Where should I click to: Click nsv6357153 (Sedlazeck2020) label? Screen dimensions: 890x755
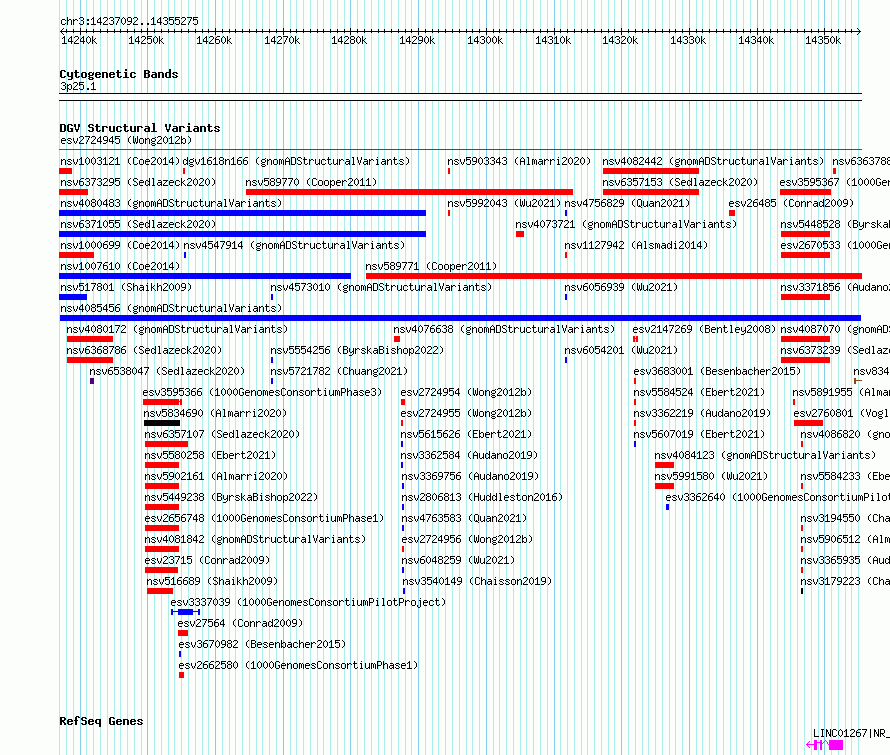pos(680,182)
